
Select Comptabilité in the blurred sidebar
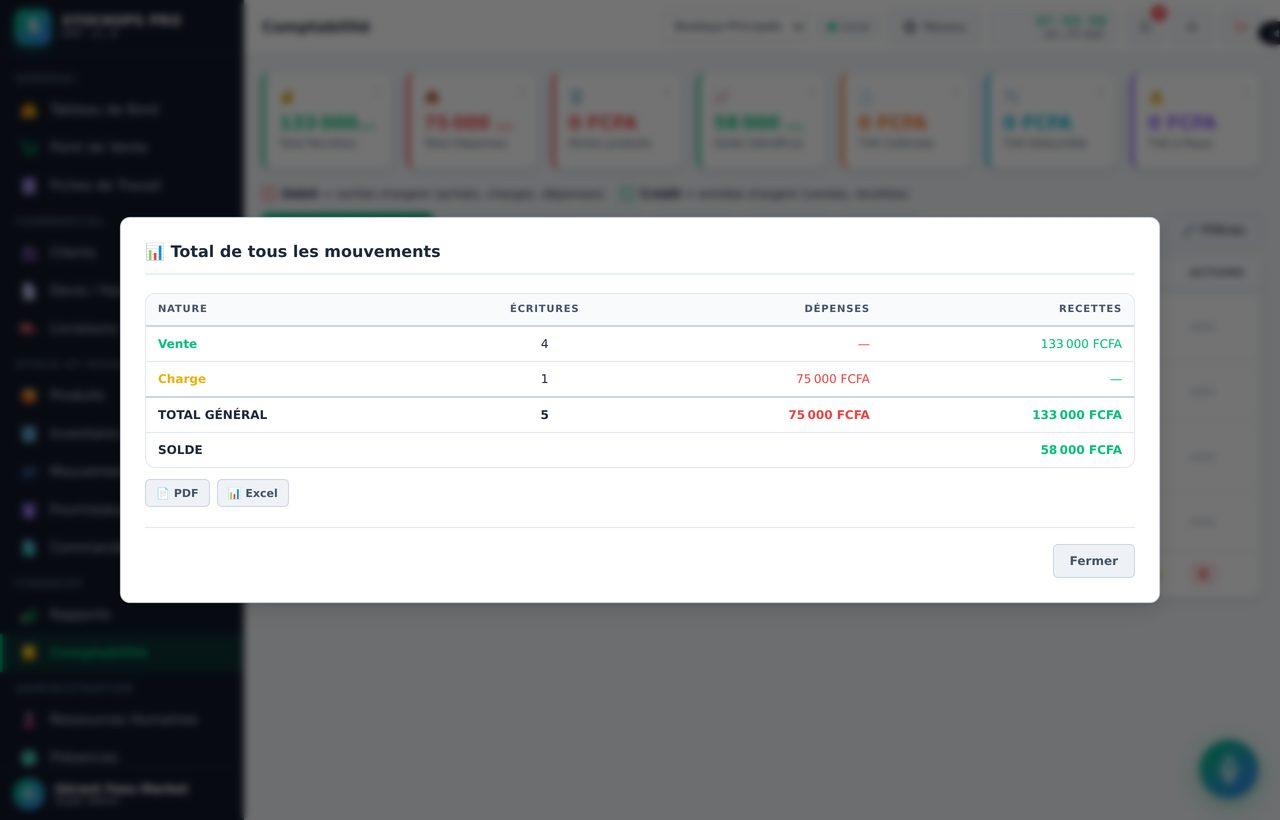pyautogui.click(x=121, y=652)
